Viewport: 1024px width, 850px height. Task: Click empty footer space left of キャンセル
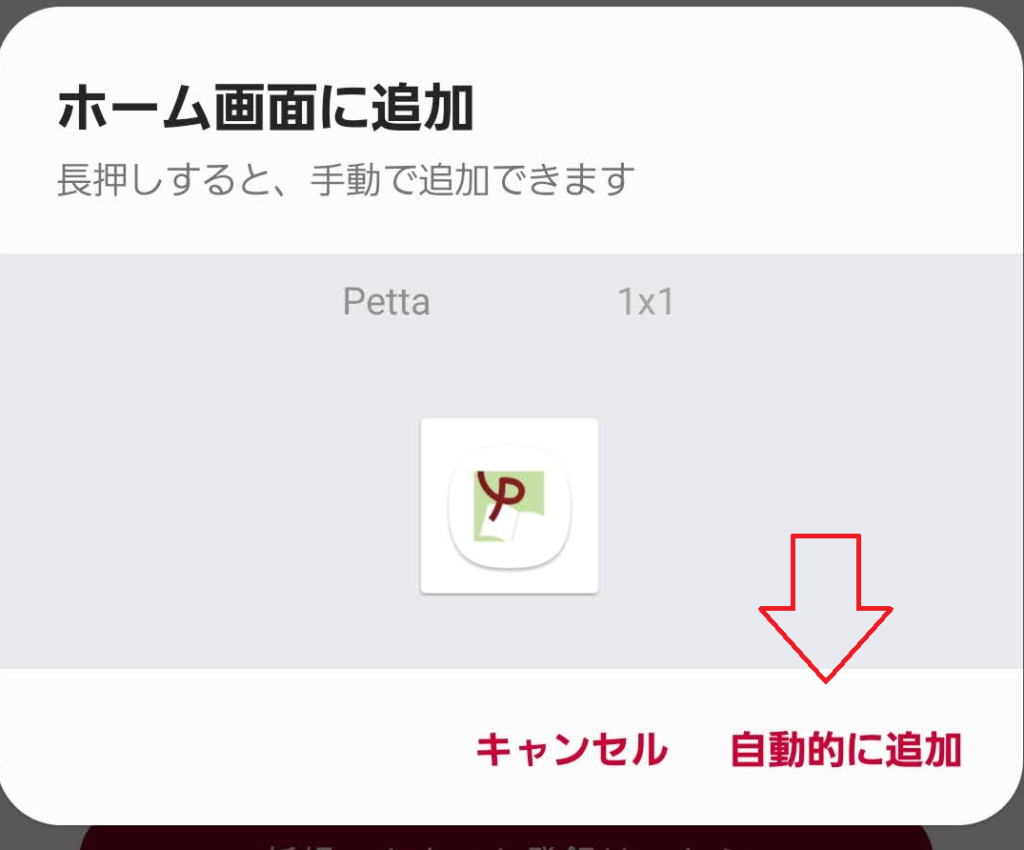pos(235,748)
